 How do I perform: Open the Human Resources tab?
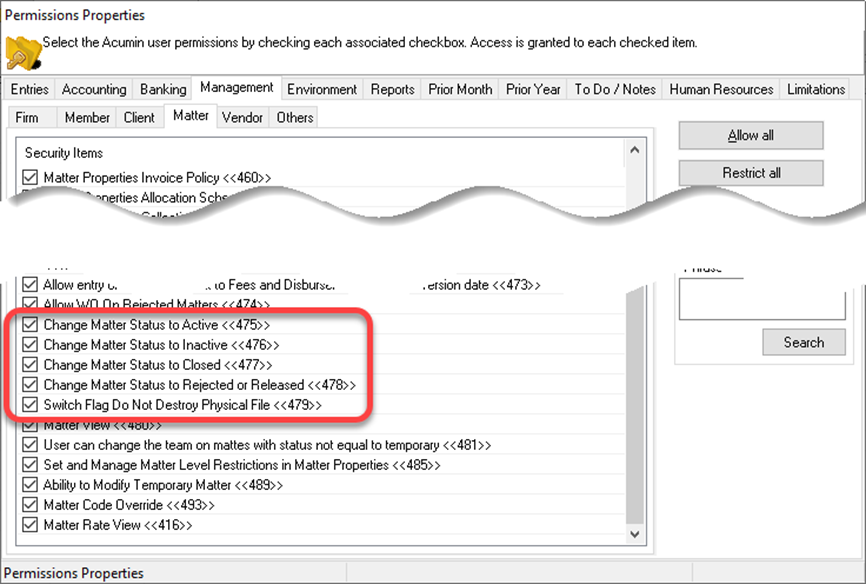point(721,89)
